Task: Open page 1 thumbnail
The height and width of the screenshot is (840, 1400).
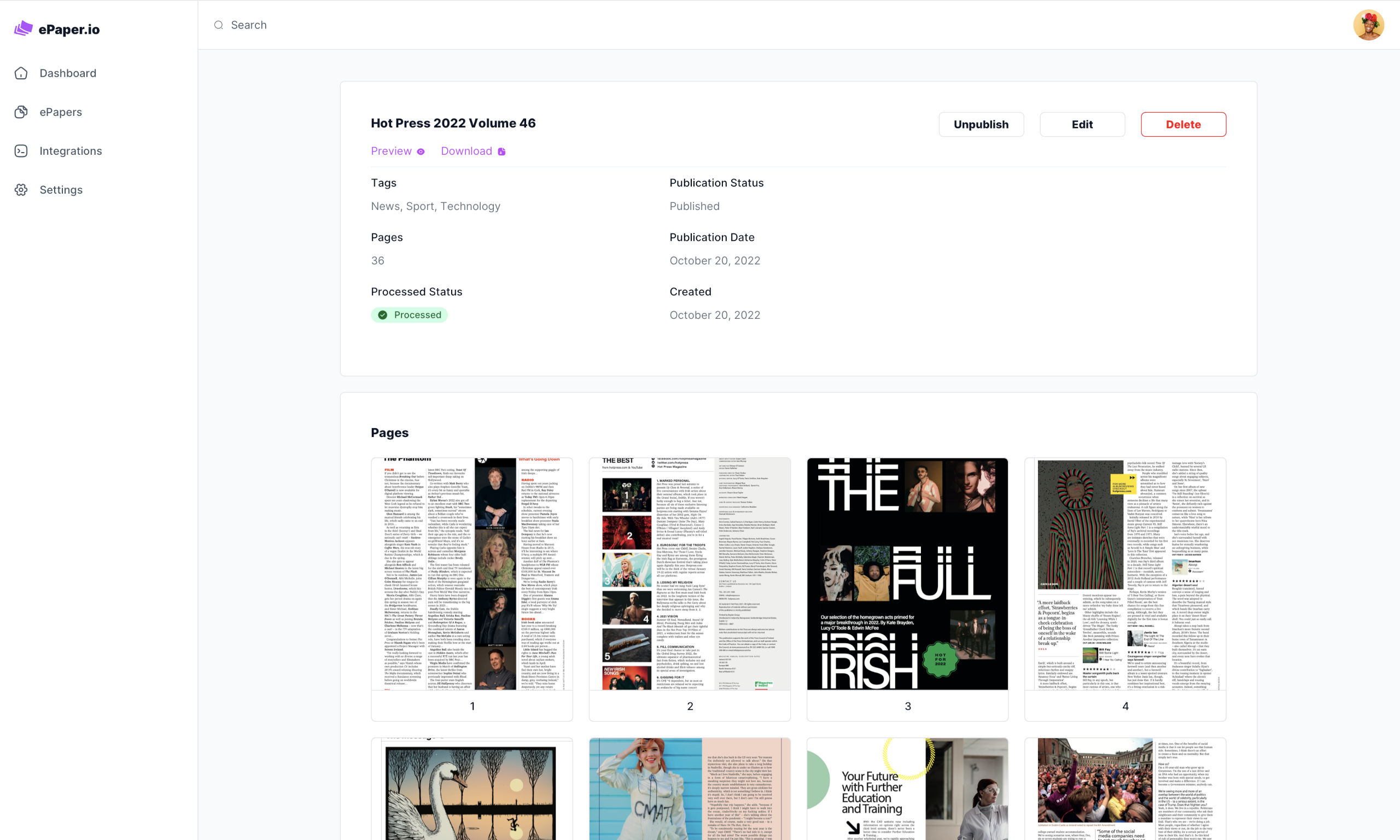Action: tap(472, 574)
